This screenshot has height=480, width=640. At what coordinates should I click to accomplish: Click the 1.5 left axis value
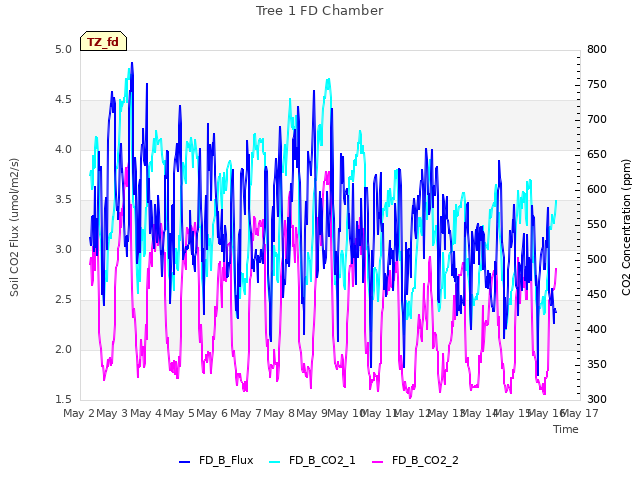63,400
